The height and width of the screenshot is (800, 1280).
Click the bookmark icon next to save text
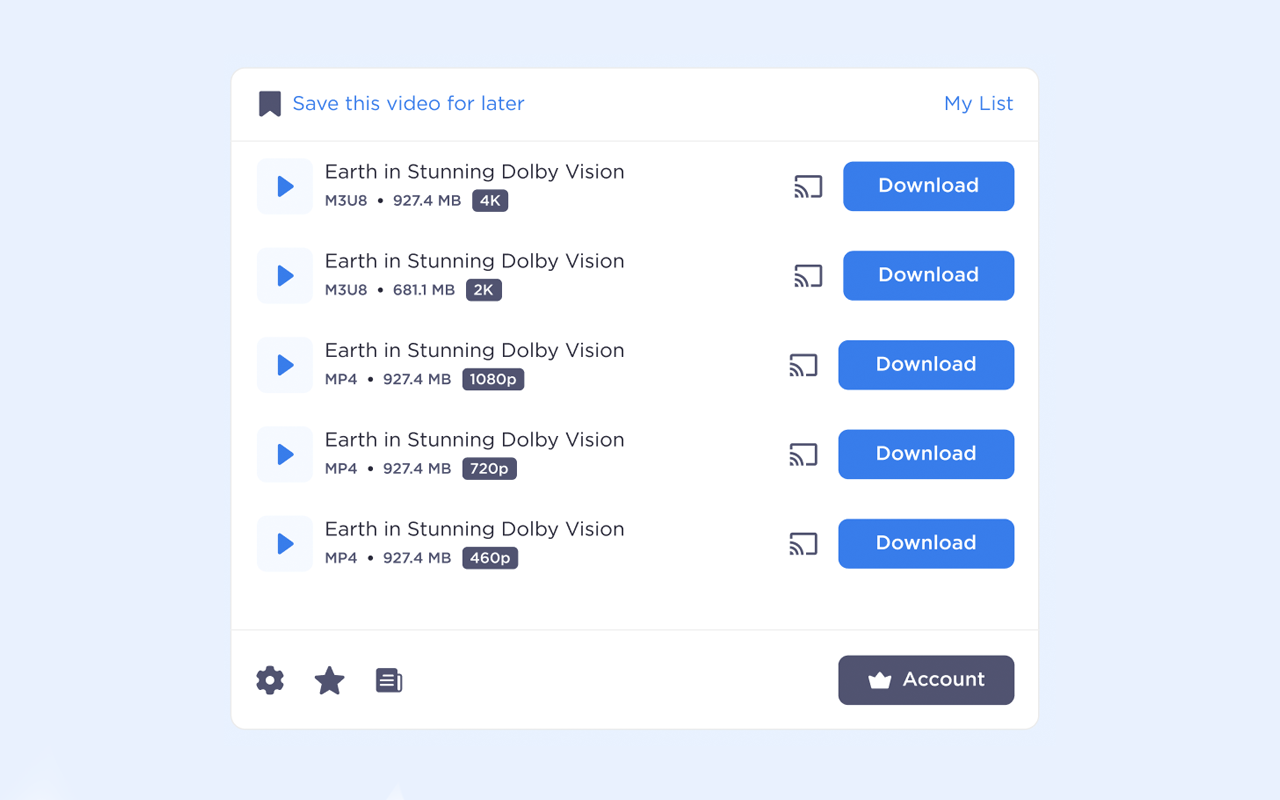269,102
